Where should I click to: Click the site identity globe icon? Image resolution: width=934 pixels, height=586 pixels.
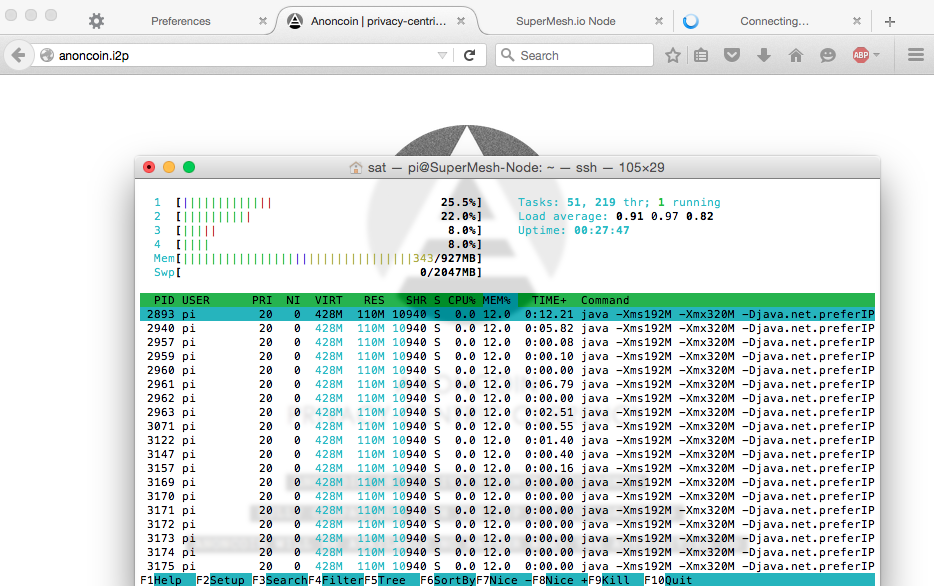[47, 55]
